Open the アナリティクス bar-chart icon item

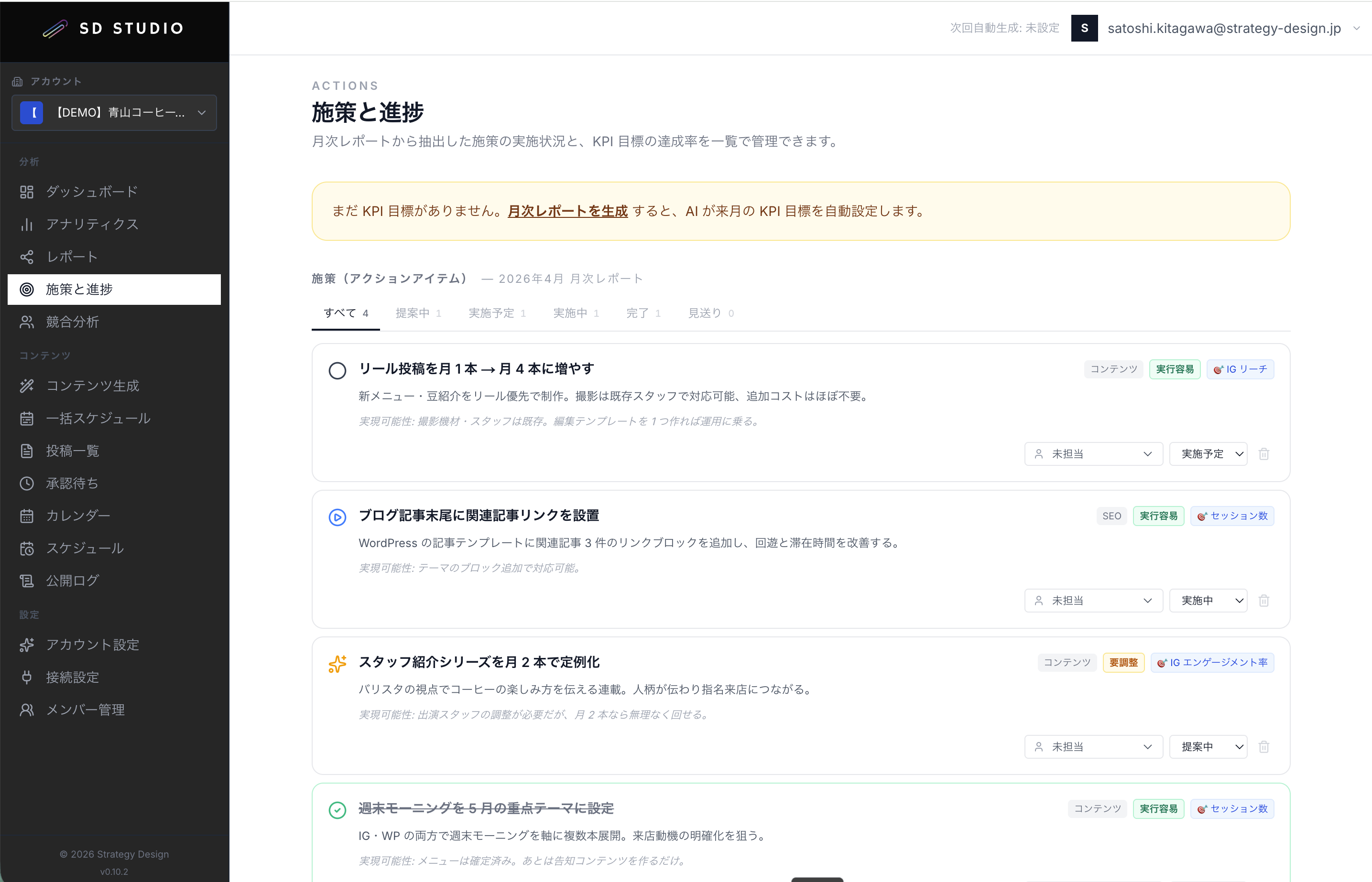point(114,225)
